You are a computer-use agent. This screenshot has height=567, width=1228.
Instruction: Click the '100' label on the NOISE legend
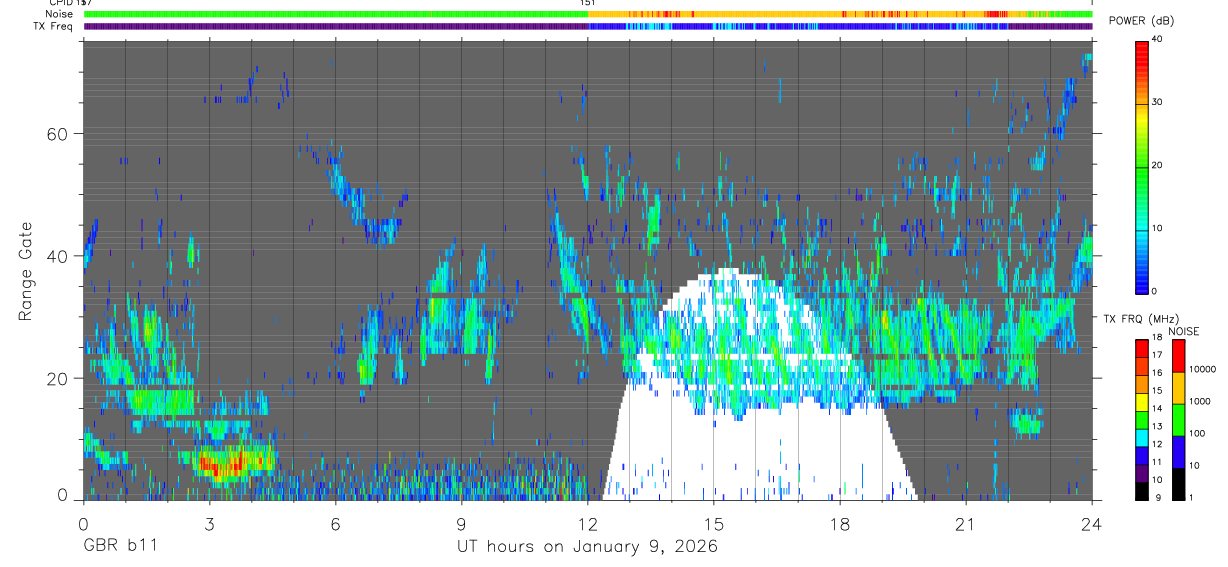pyautogui.click(x=1195, y=434)
